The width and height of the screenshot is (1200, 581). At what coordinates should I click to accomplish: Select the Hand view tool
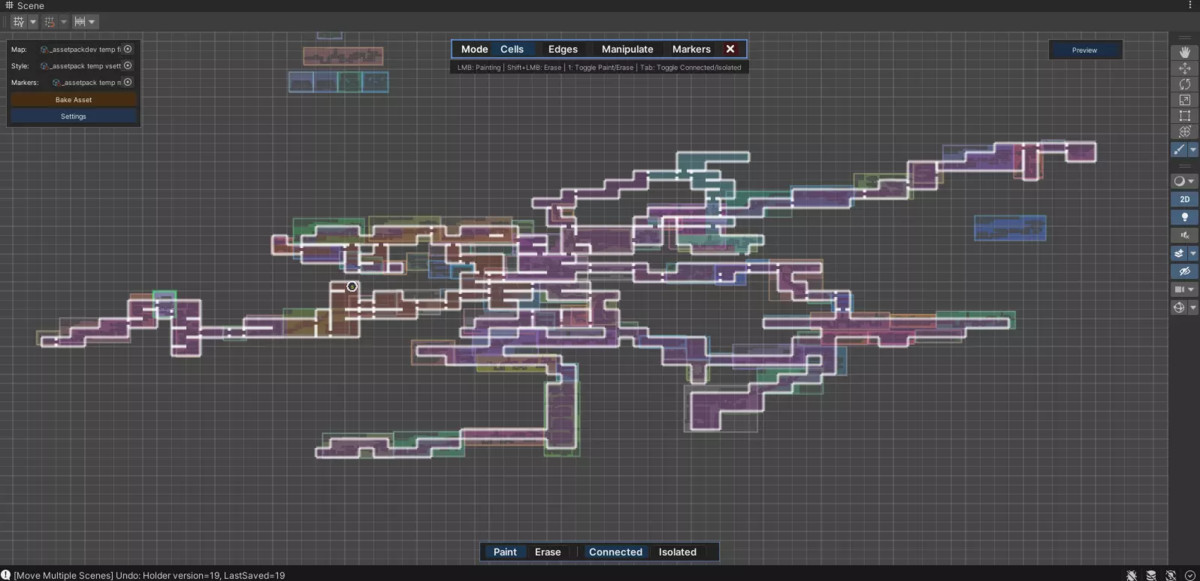click(1185, 52)
